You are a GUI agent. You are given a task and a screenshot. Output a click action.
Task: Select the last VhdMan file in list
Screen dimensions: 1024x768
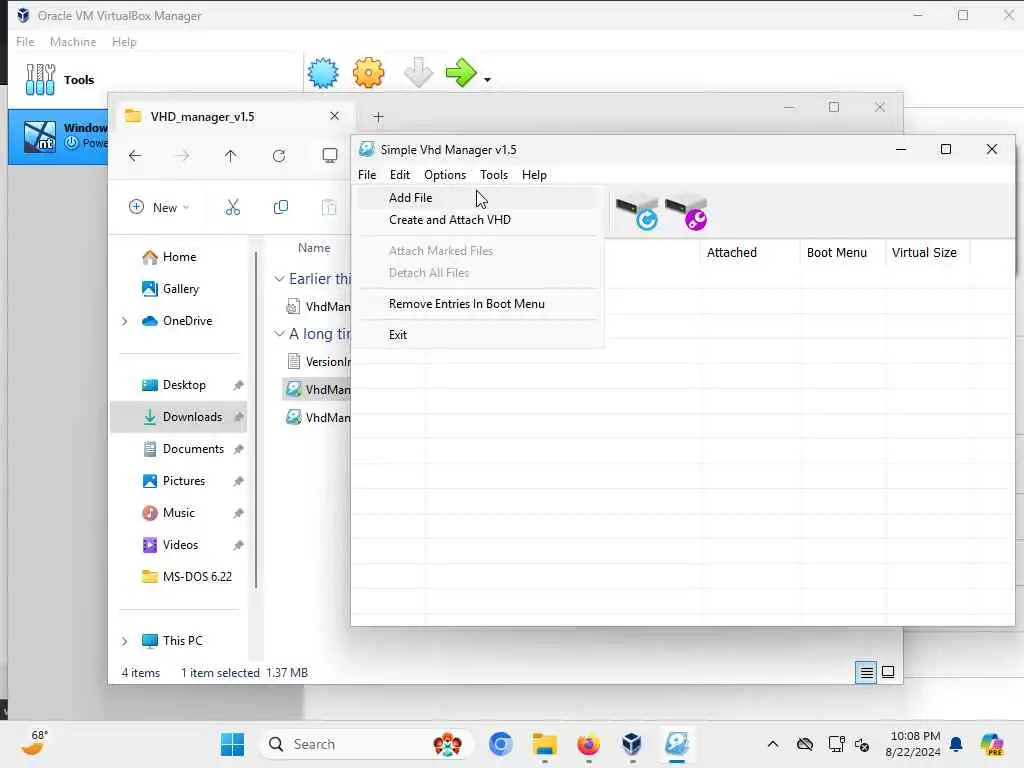click(x=318, y=417)
